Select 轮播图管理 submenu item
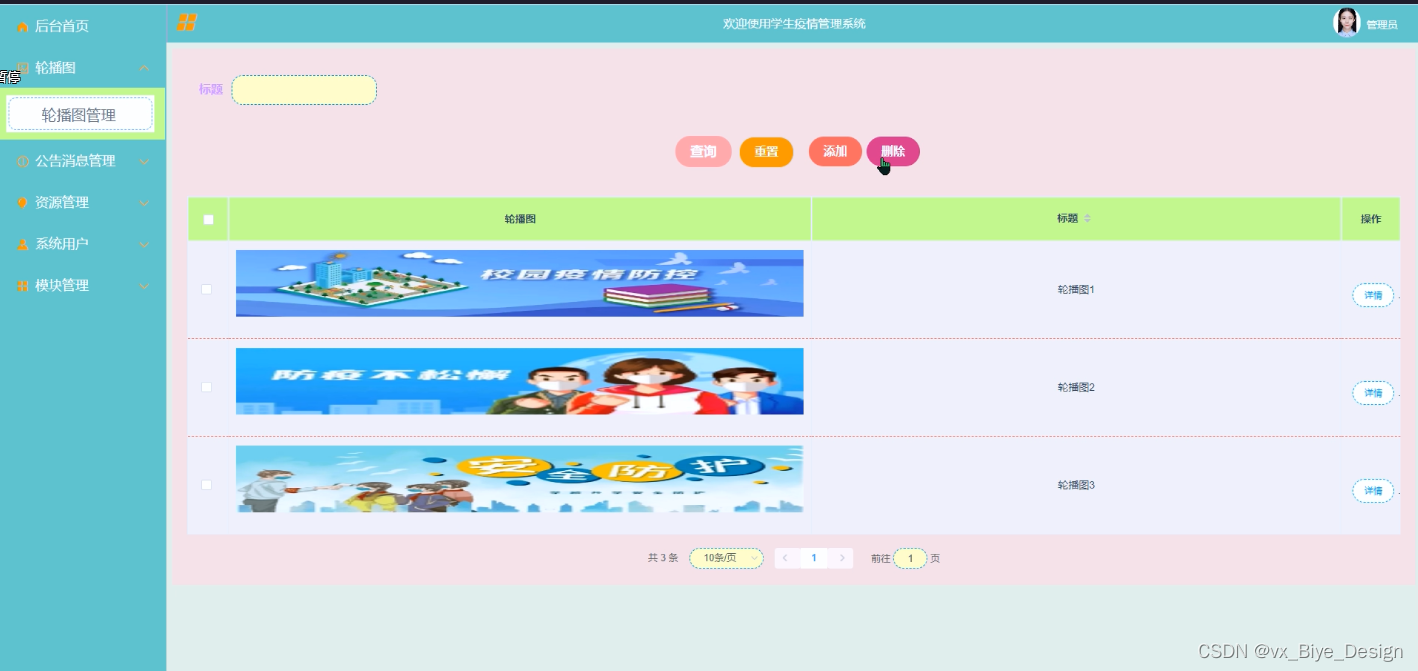 pos(80,115)
